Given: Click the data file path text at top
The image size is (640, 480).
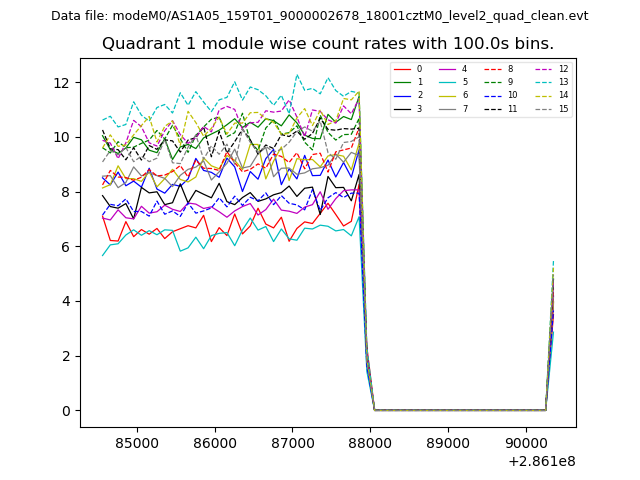Looking at the screenshot, I should click(319, 16).
